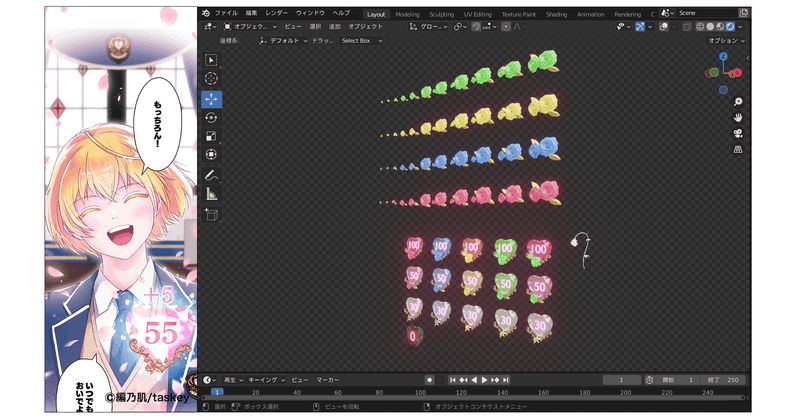
Task: Open the レンダー menu
Action: (x=277, y=13)
